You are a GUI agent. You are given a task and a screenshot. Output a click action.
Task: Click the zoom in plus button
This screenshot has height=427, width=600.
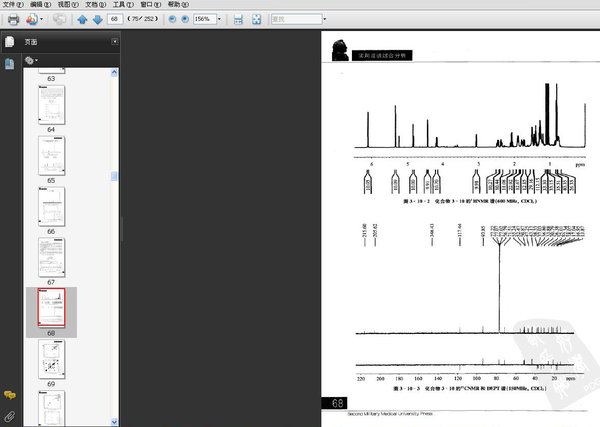click(185, 19)
